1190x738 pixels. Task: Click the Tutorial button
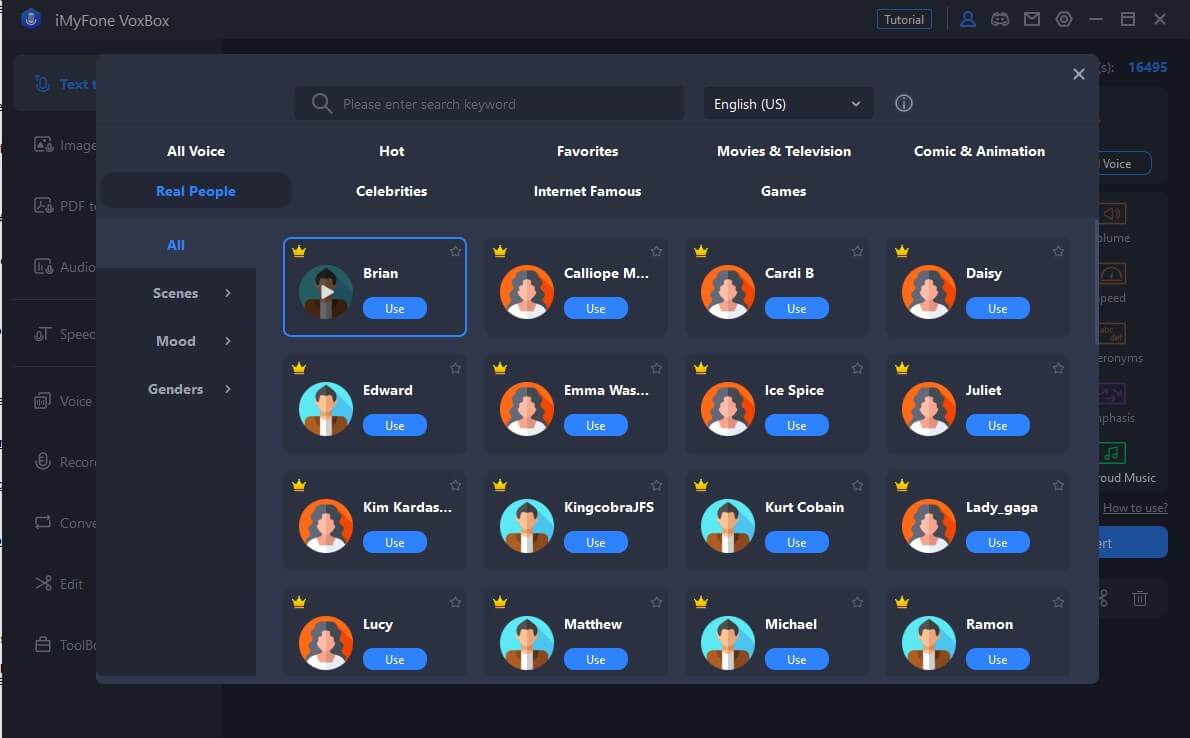904,20
